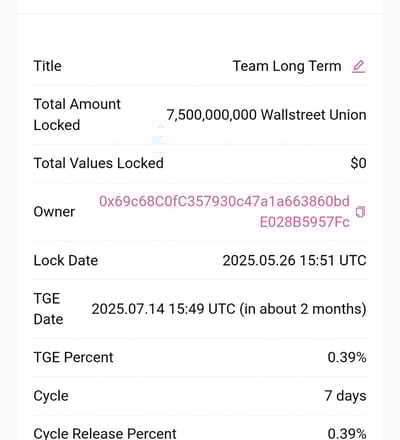Click the pencil edit icon beside Team Long Term
The height and width of the screenshot is (440, 400).
358,66
